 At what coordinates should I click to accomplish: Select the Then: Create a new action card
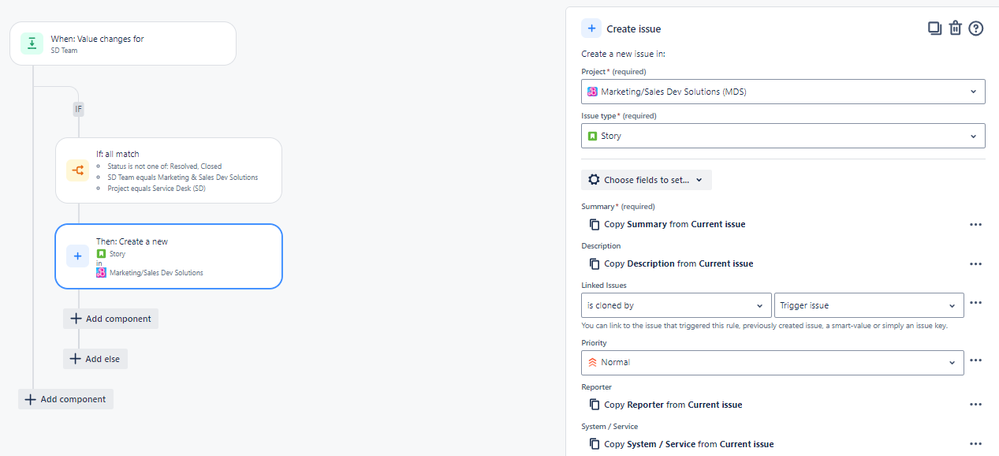pos(168,256)
